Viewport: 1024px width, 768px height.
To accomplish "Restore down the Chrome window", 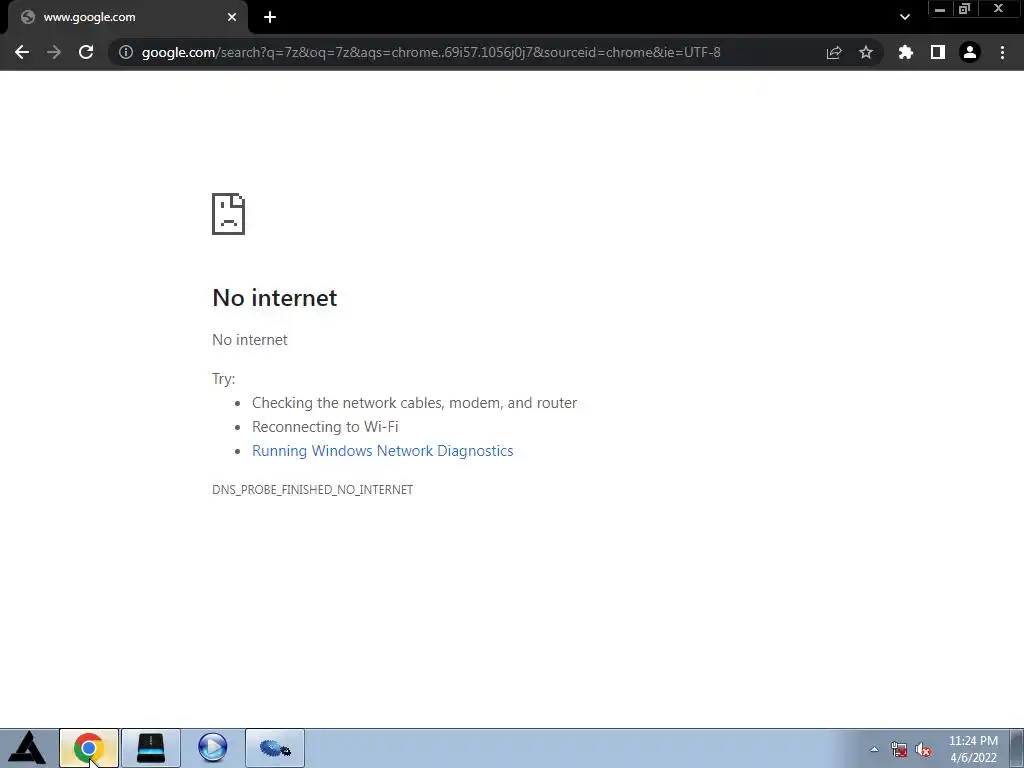I will [x=965, y=9].
